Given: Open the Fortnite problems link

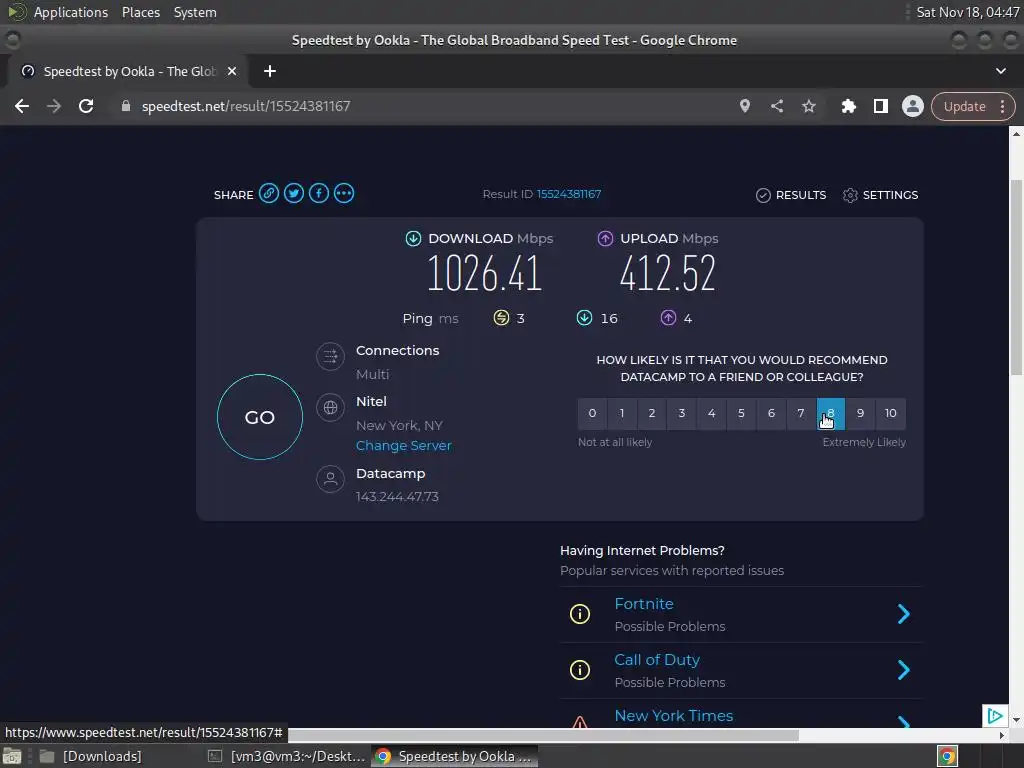Looking at the screenshot, I should click(x=644, y=603).
